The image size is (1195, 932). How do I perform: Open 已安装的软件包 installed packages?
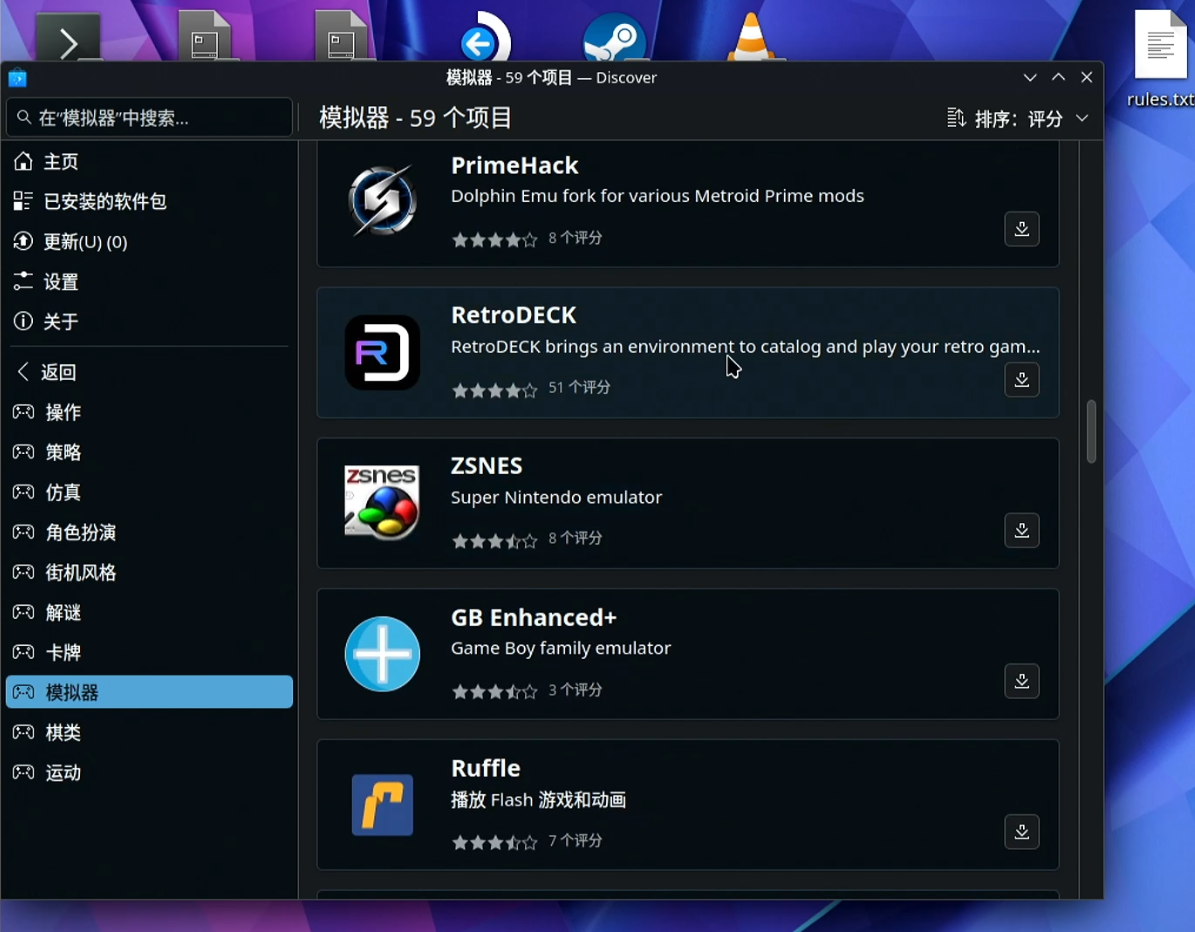(149, 201)
